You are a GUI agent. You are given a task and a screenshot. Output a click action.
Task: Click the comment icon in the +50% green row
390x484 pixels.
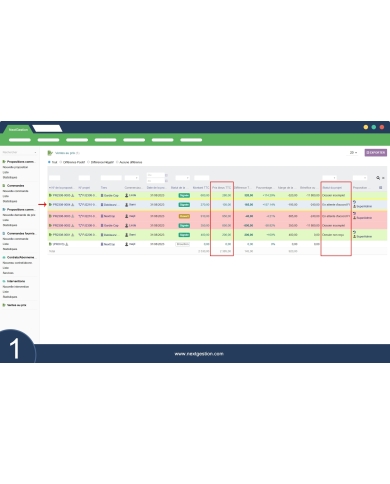[354, 232]
